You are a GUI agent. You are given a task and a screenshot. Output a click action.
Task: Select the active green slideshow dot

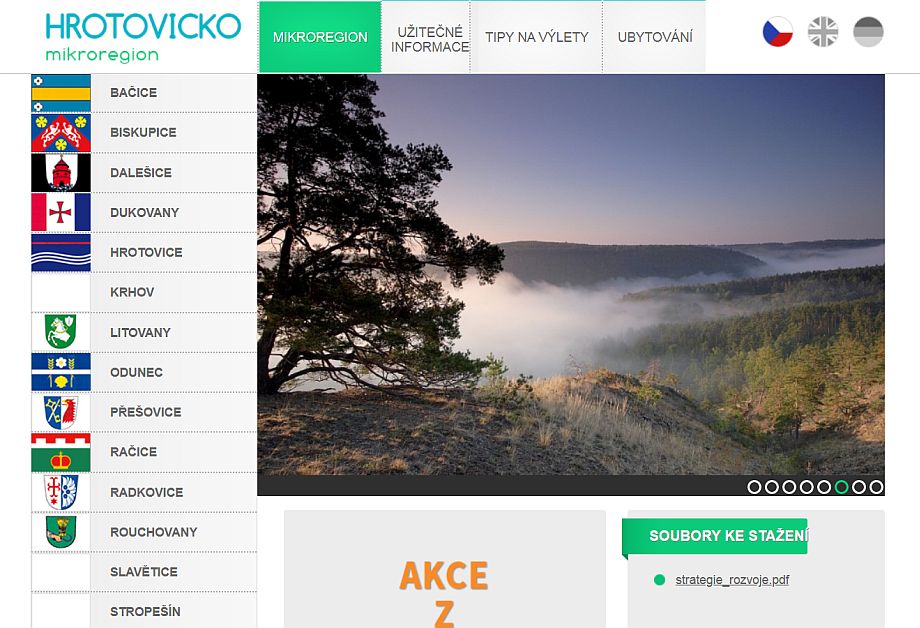pyautogui.click(x=841, y=487)
